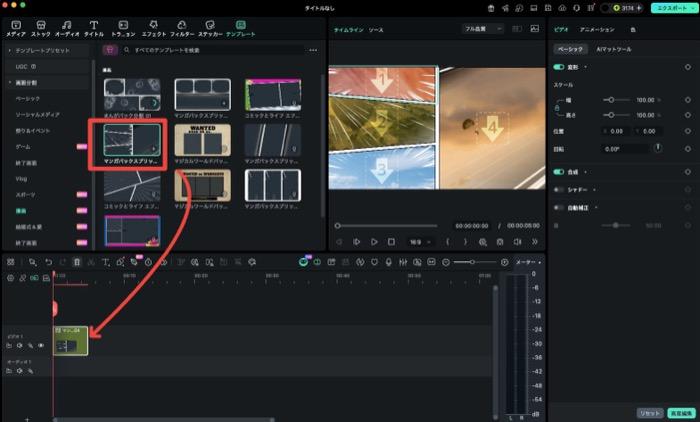
Task: Open the フル画質 preview quality dropdown
Action: pyautogui.click(x=483, y=29)
